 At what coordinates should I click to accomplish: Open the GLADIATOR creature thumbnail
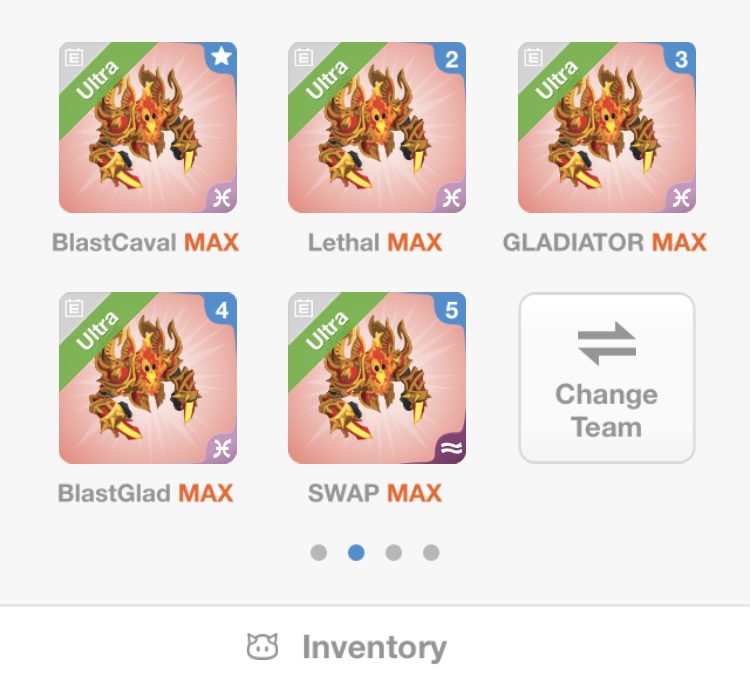click(x=607, y=128)
